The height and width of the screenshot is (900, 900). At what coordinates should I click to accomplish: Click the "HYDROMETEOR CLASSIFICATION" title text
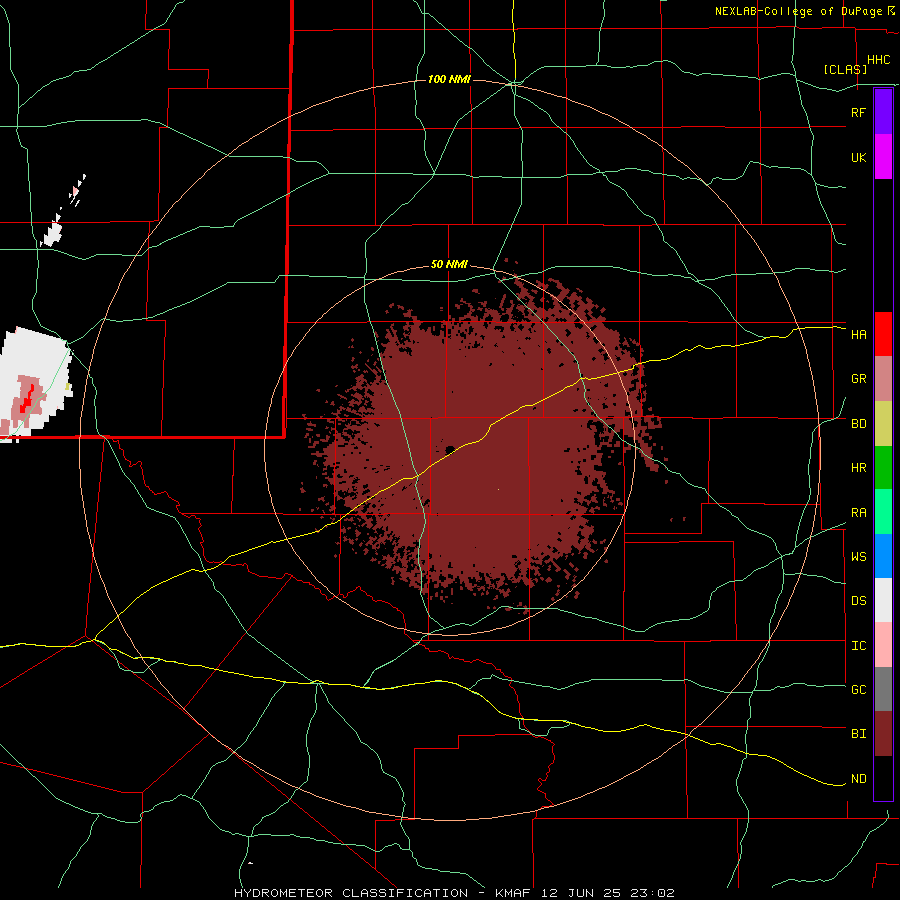351,893
